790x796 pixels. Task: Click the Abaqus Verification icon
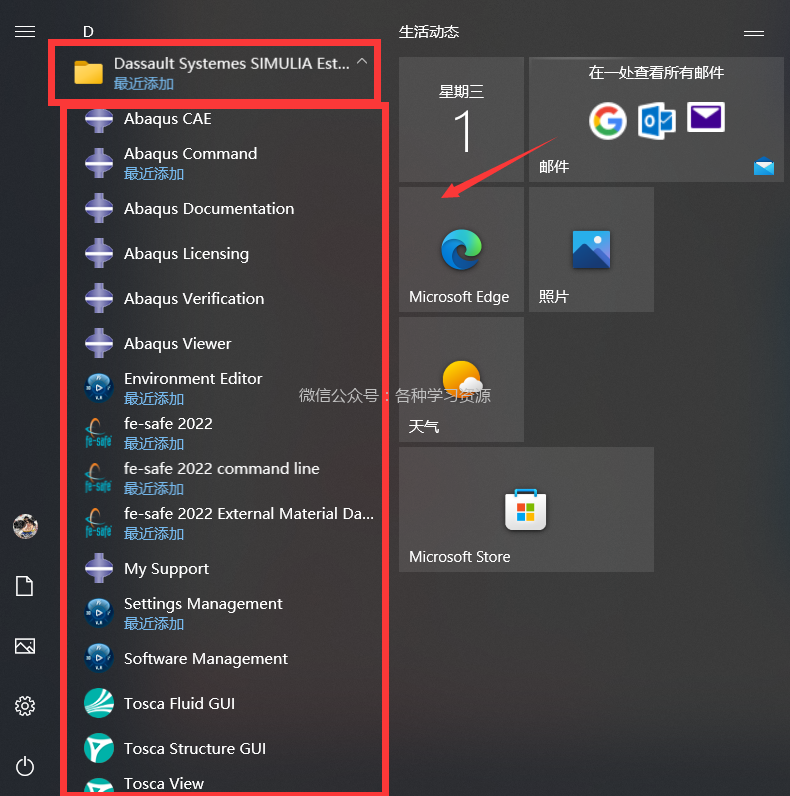click(x=99, y=298)
